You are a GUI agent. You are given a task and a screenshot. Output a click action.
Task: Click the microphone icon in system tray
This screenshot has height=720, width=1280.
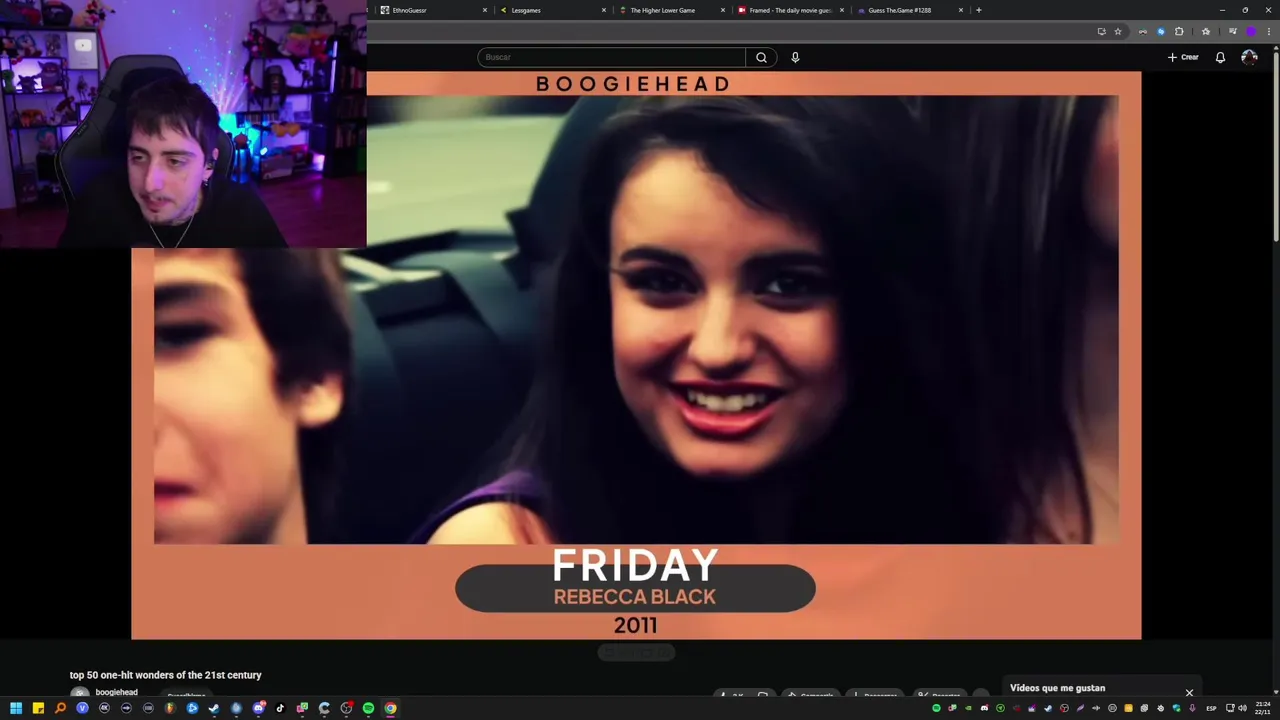(x=1192, y=708)
